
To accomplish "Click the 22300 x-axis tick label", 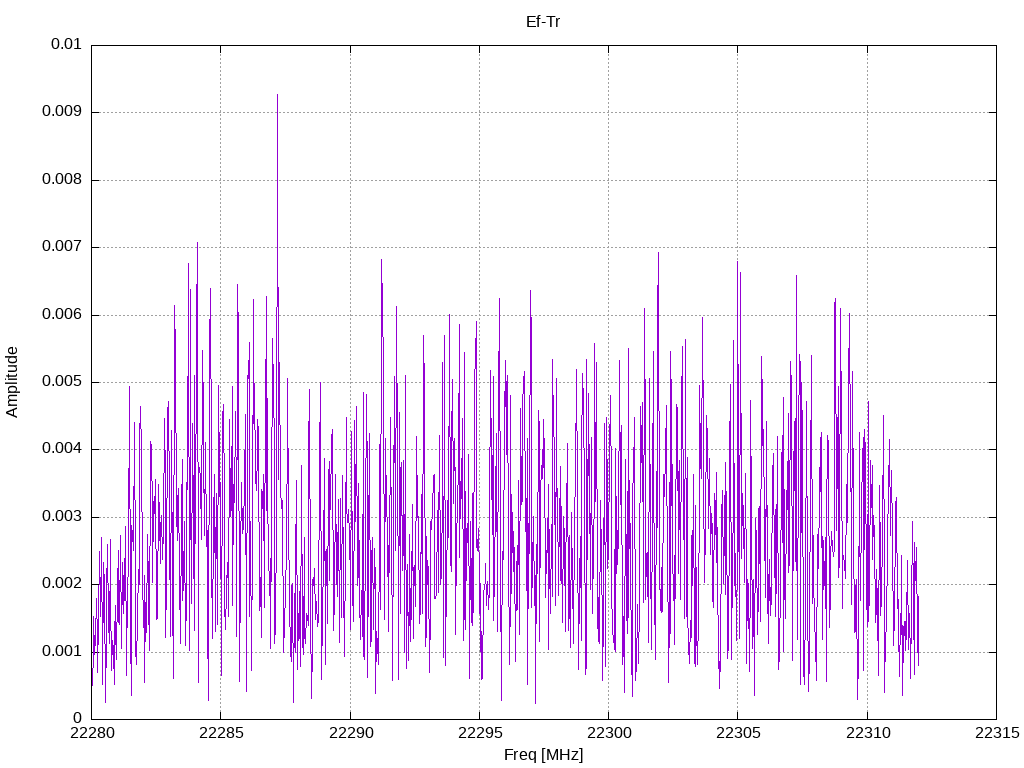I will 609,733.
